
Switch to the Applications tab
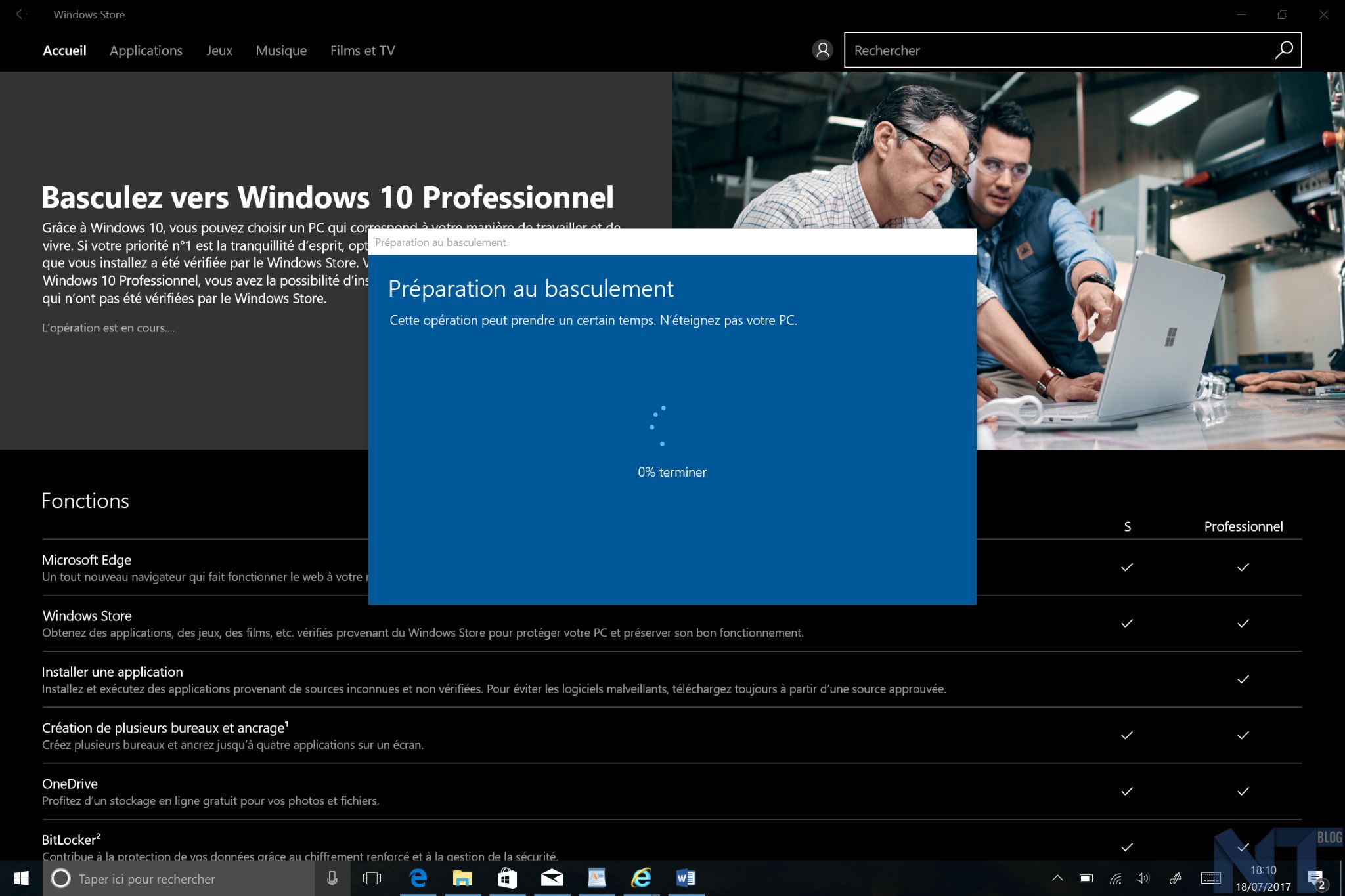pos(146,51)
